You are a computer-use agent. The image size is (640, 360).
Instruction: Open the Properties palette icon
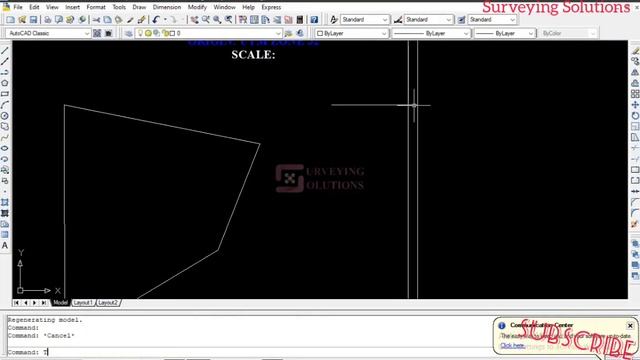243,20
